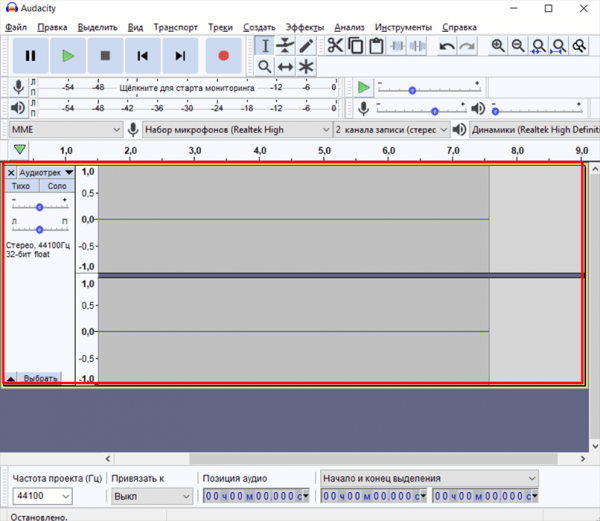Adjust the track gain slider
Image resolution: width=600 pixels, height=521 pixels.
click(x=39, y=207)
